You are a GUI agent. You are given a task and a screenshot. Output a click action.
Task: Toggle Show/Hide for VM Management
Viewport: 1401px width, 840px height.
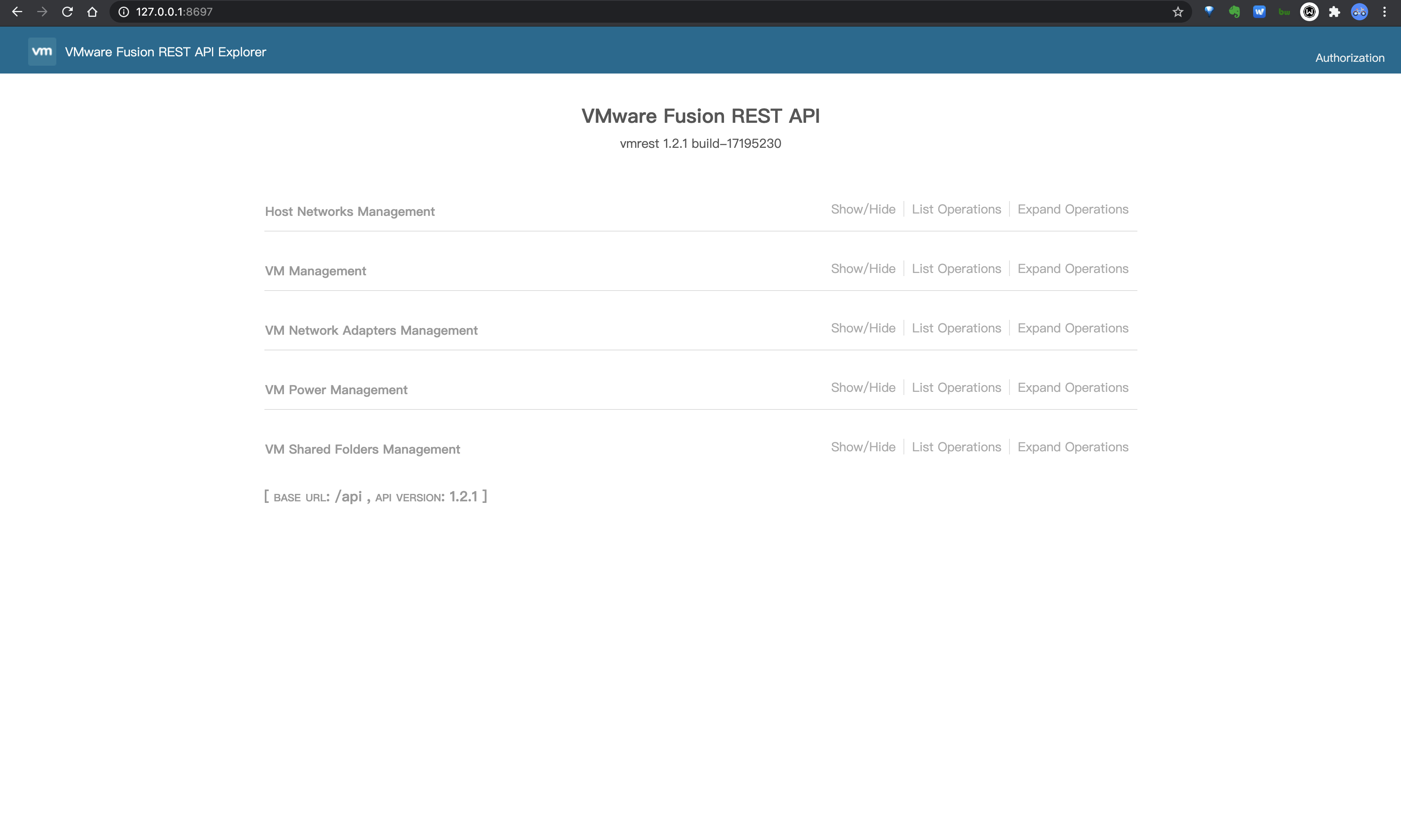(863, 268)
